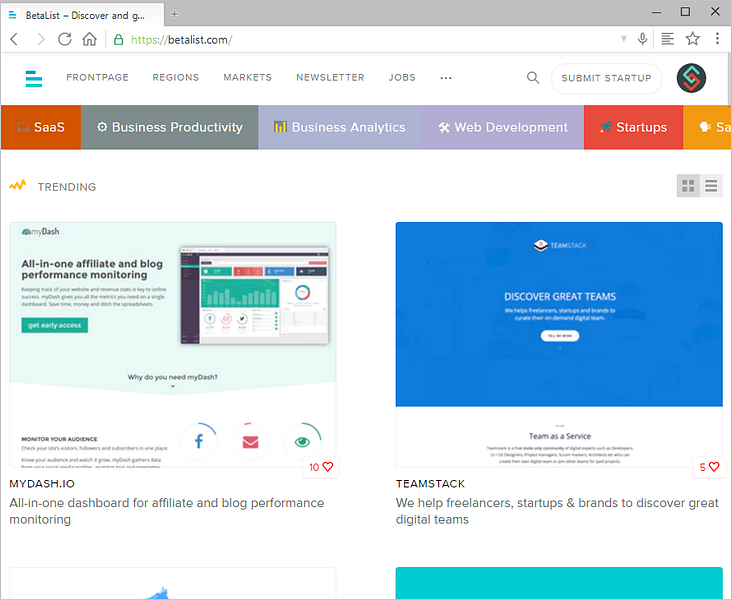Switch to list view layout
Screen dimensions: 732x600
711,186
